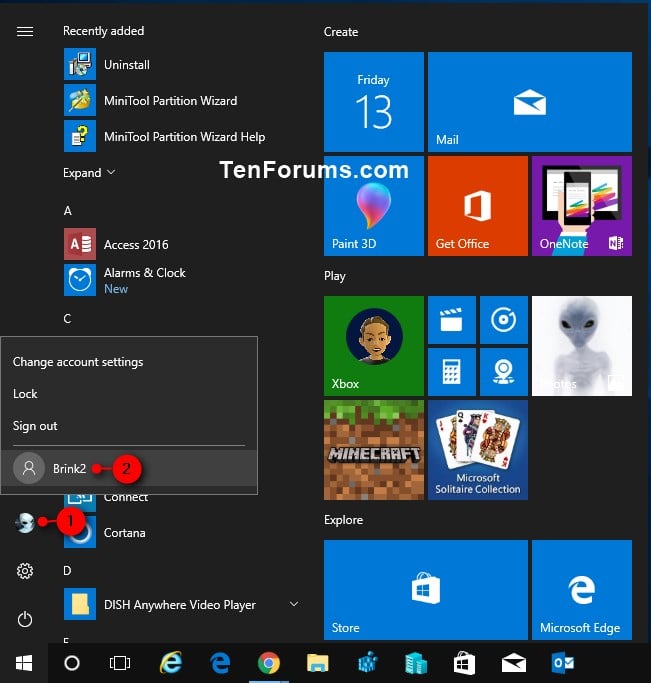Open the Groove Music tile

click(x=504, y=320)
